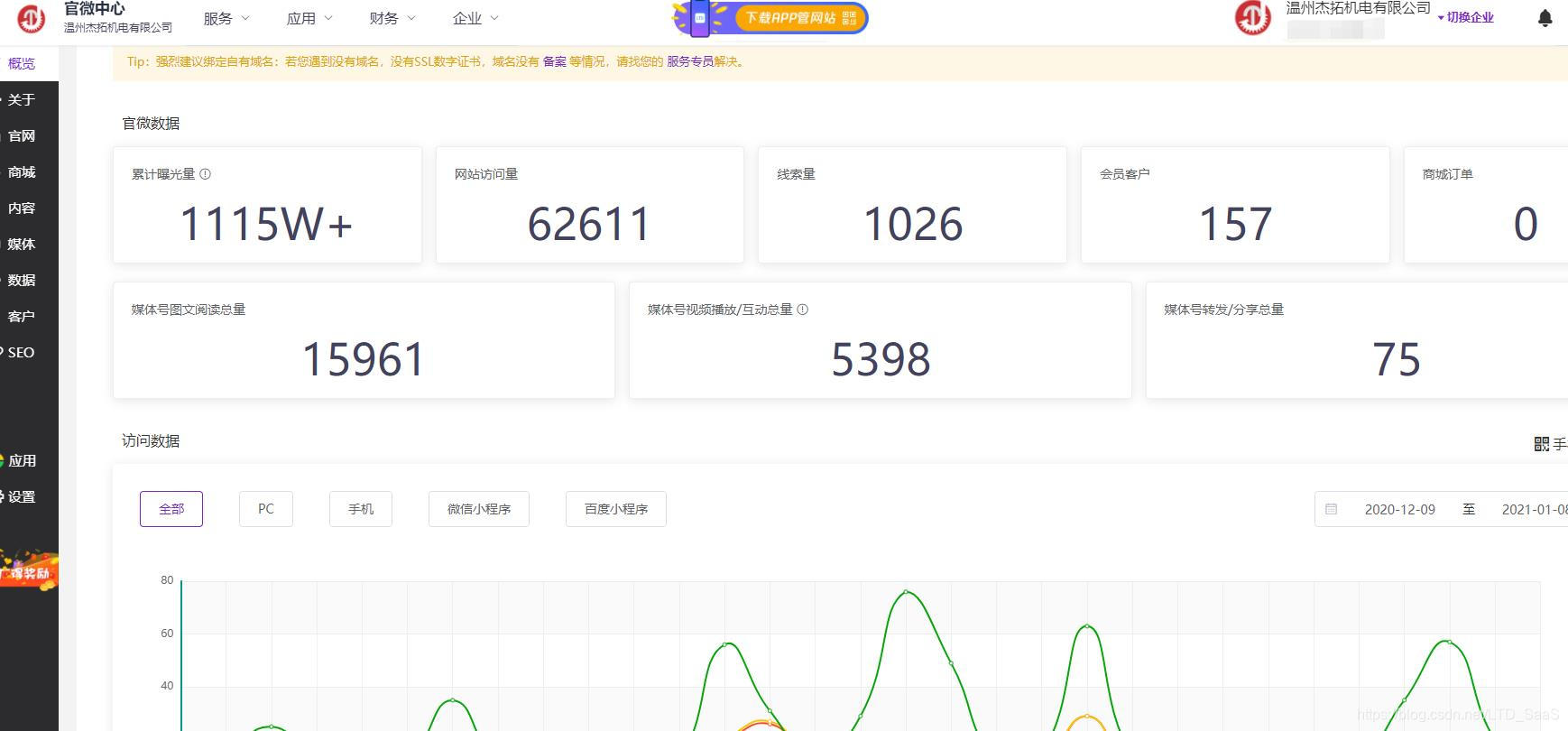Select the PC traffic filter
Screen dimensions: 1568x731
pyautogui.click(x=266, y=509)
